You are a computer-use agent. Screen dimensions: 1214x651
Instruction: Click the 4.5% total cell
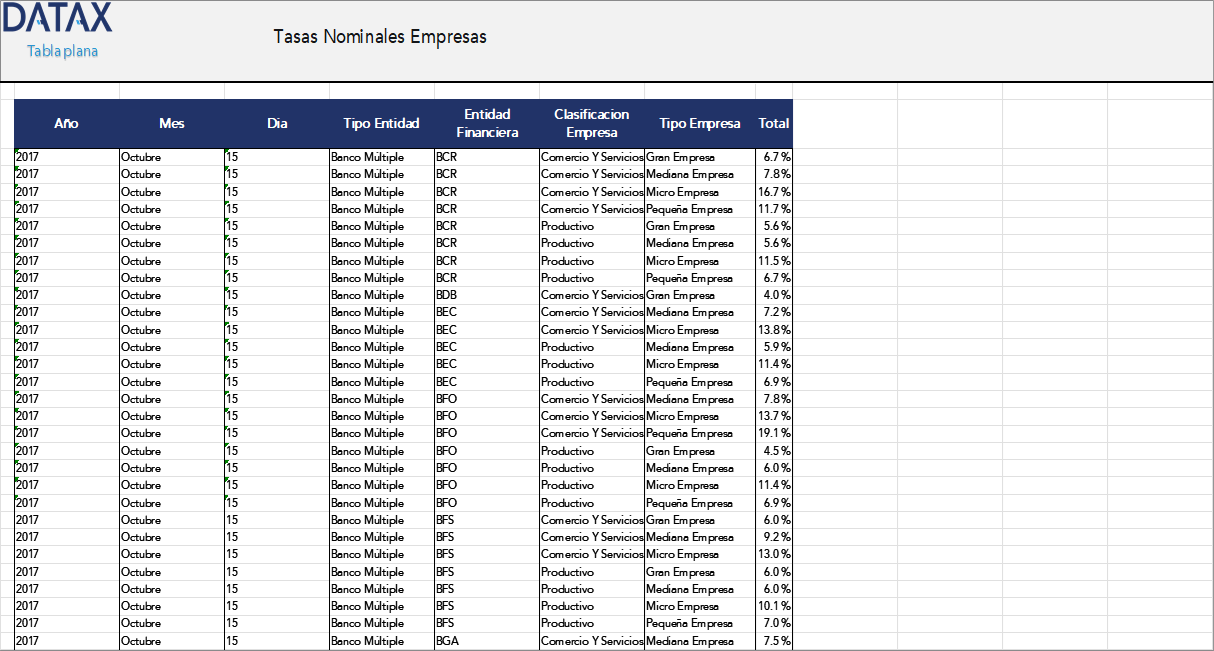[774, 451]
